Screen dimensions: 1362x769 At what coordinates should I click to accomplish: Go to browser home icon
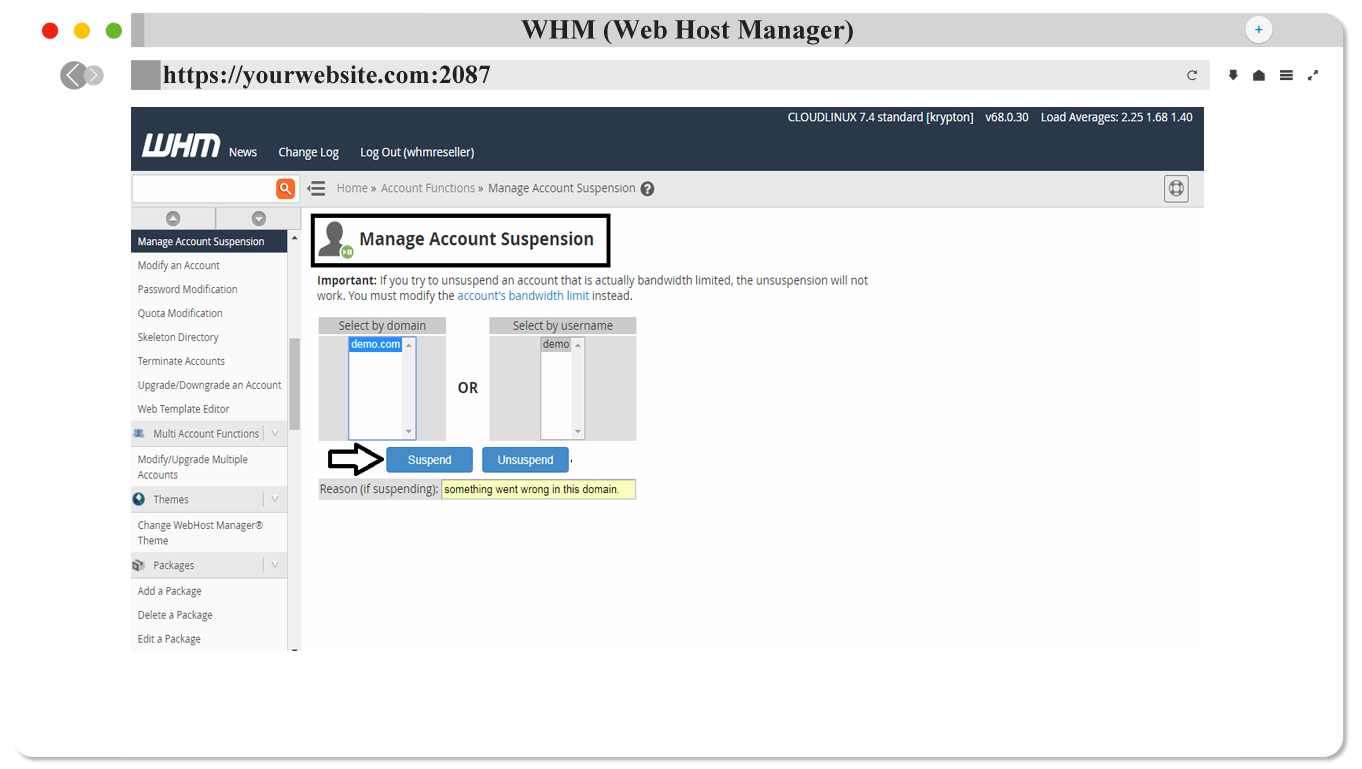tap(1259, 75)
